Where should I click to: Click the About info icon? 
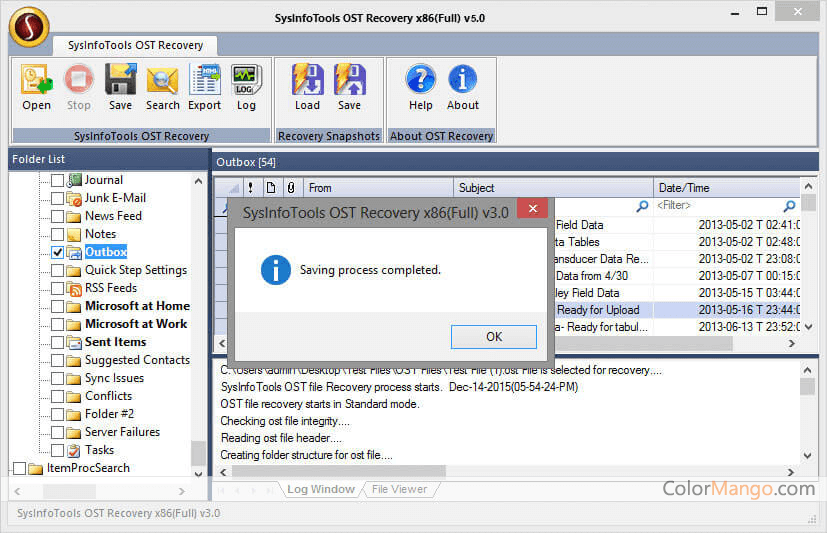tap(462, 80)
